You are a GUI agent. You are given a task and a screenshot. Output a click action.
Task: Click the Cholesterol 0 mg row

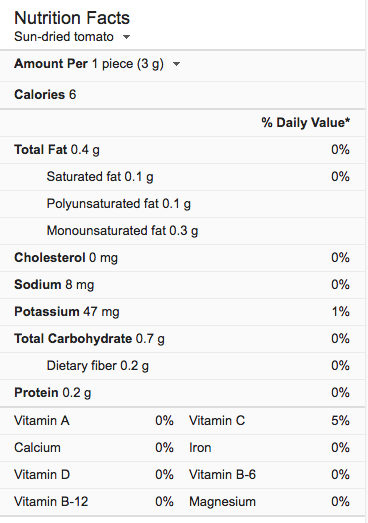coord(182,258)
